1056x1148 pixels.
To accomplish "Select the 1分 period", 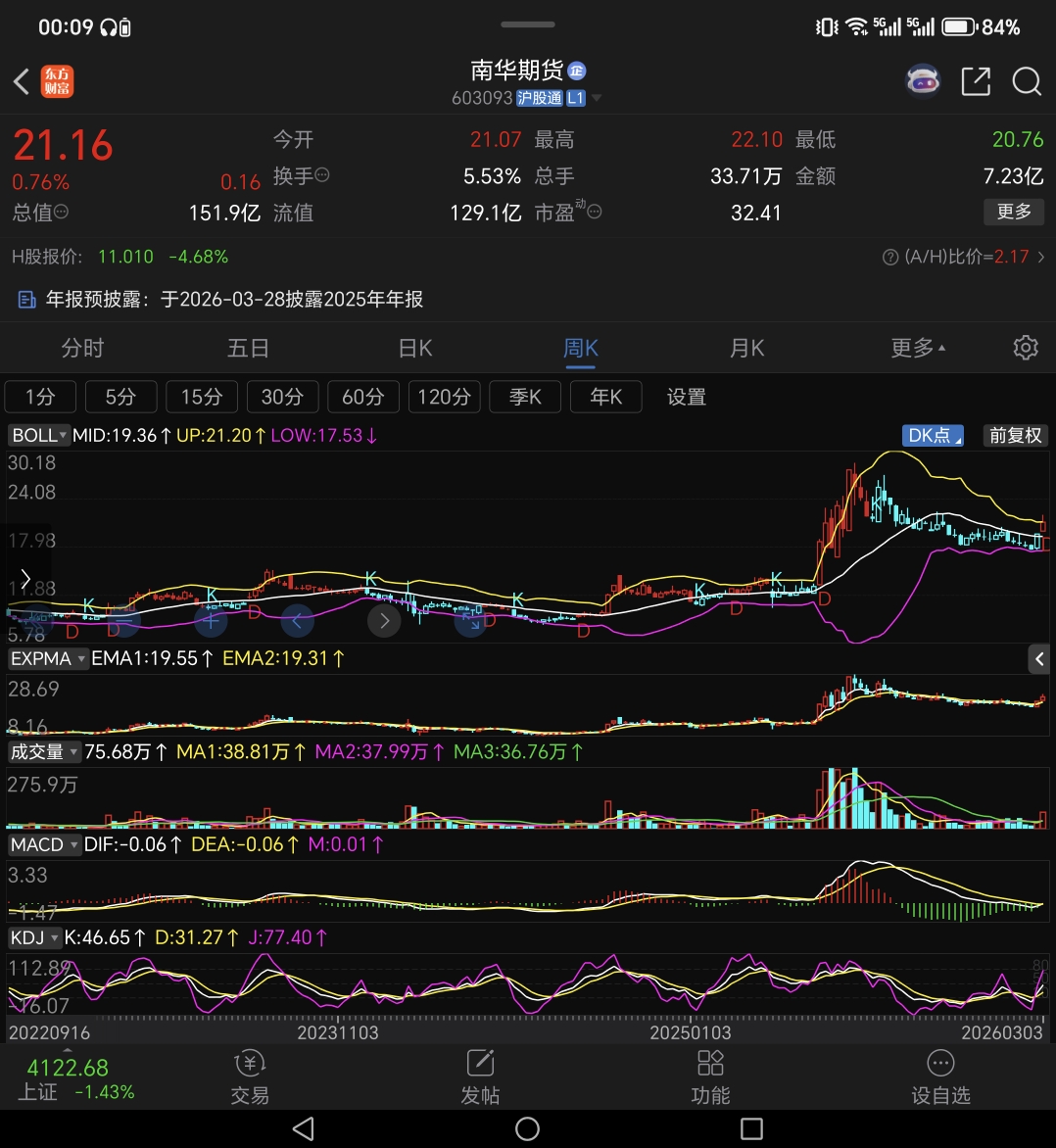I will point(40,397).
